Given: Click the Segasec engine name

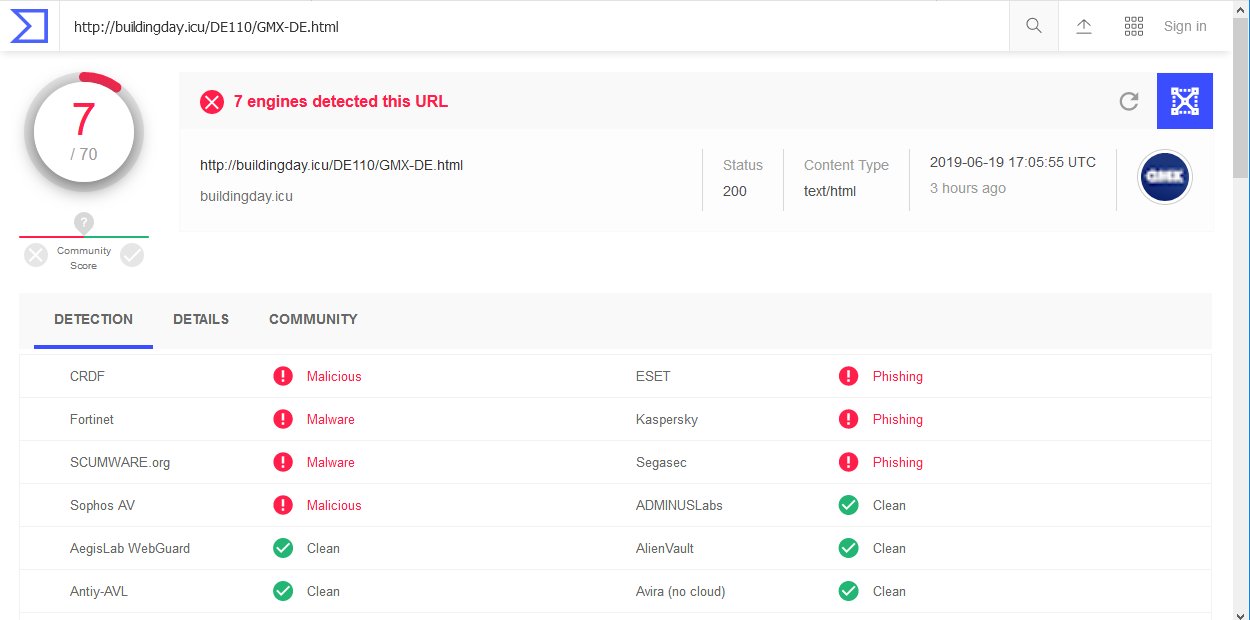Looking at the screenshot, I should (x=661, y=462).
